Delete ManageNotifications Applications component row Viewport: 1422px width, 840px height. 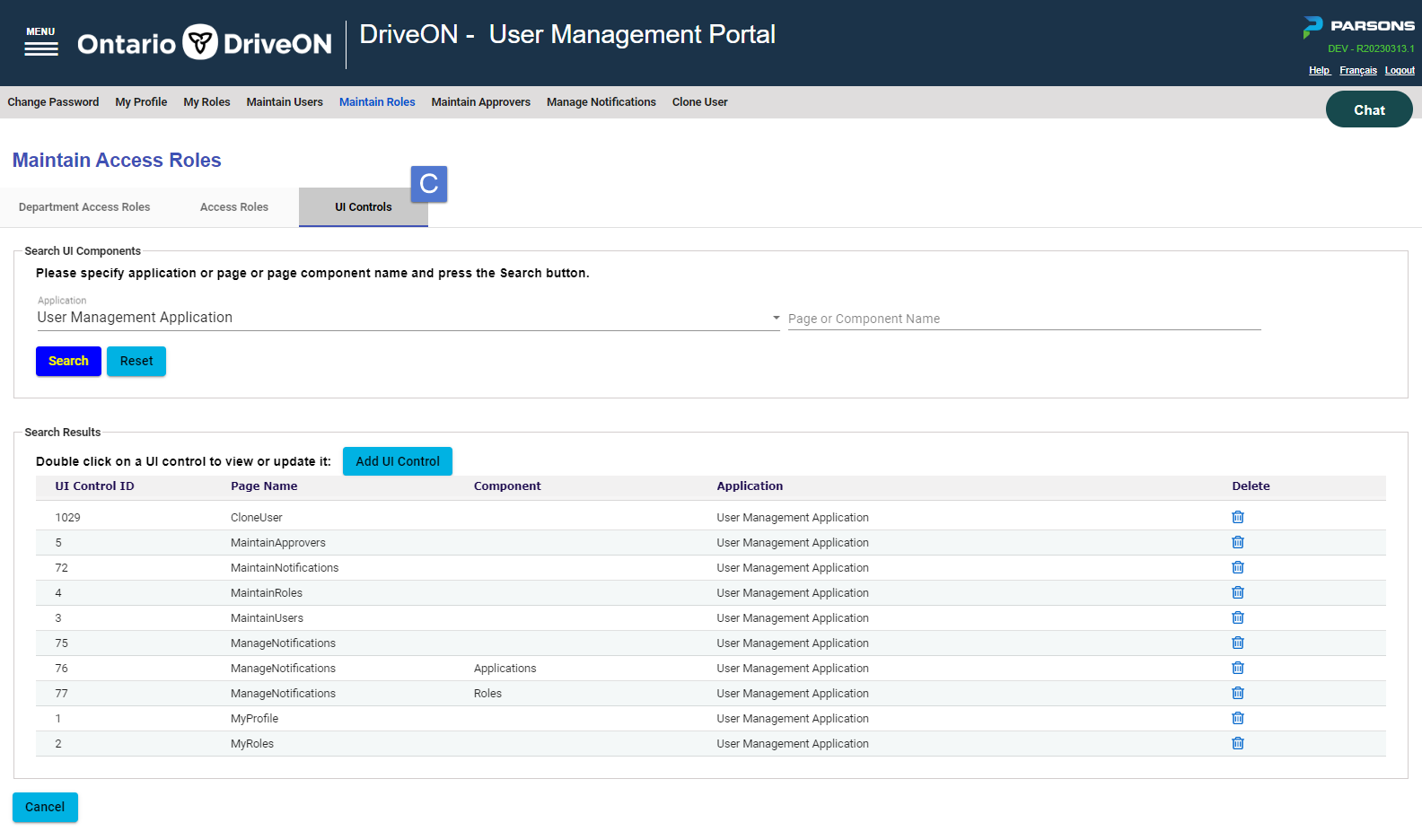pyautogui.click(x=1238, y=668)
